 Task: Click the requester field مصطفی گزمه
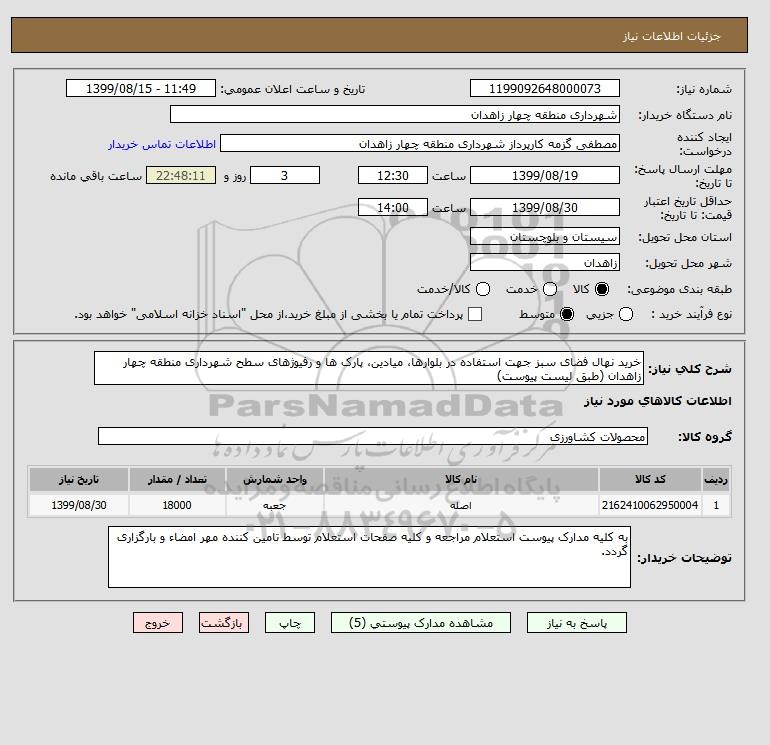click(420, 143)
